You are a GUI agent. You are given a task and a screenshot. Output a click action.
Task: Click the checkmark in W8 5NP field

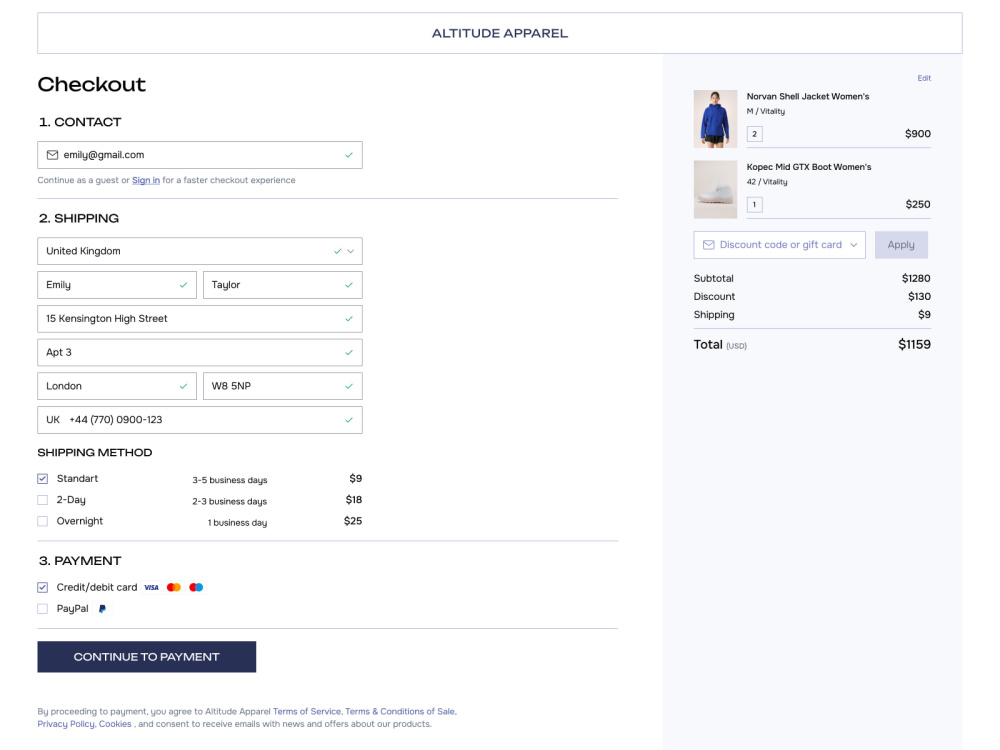[349, 386]
